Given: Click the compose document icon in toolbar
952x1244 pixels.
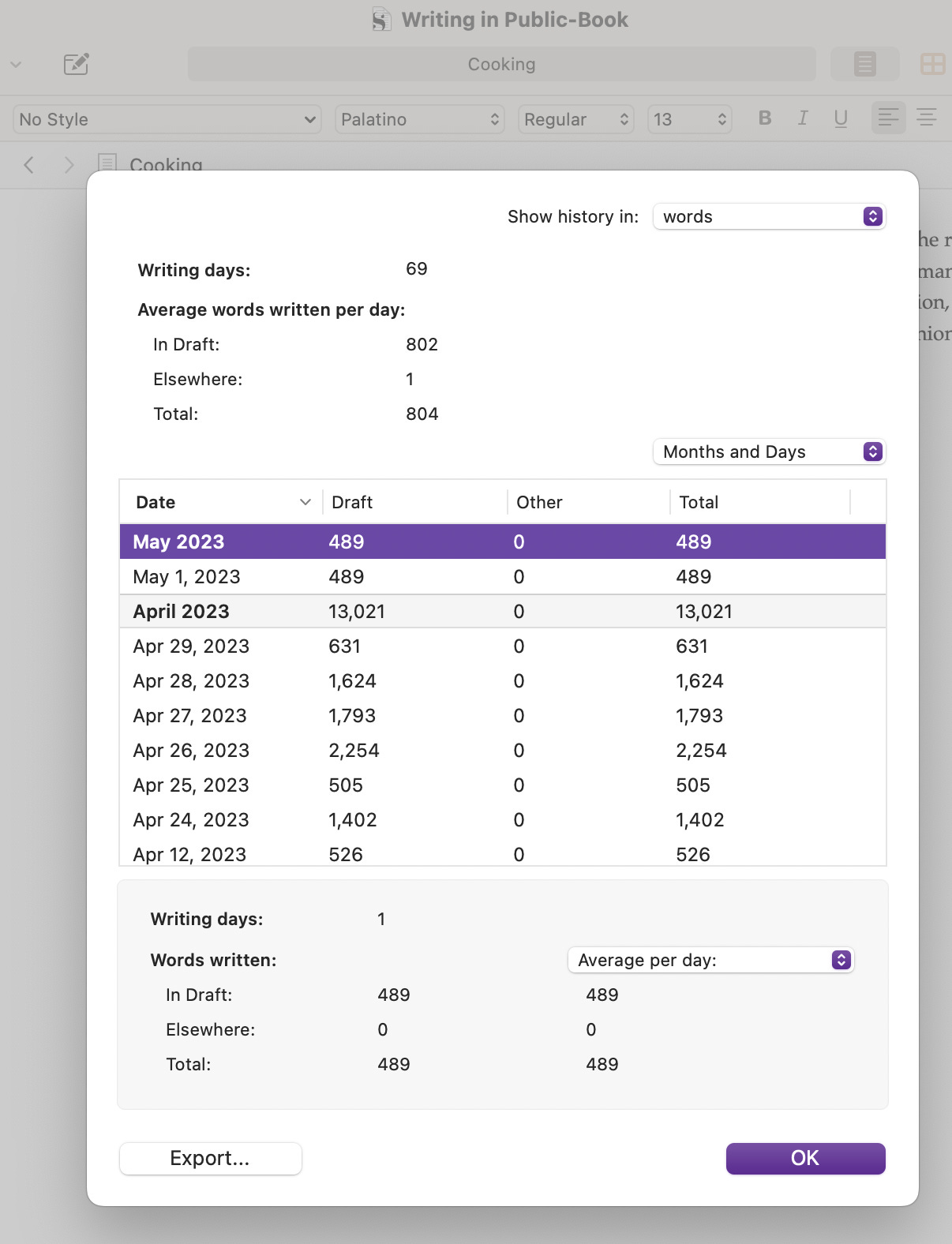Looking at the screenshot, I should 76,64.
